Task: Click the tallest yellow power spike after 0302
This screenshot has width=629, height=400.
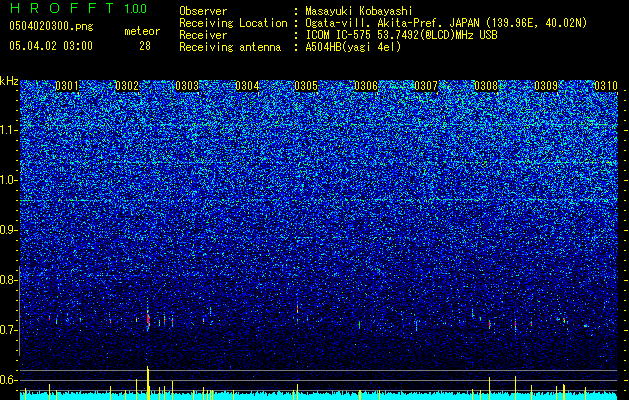Action: click(x=148, y=383)
